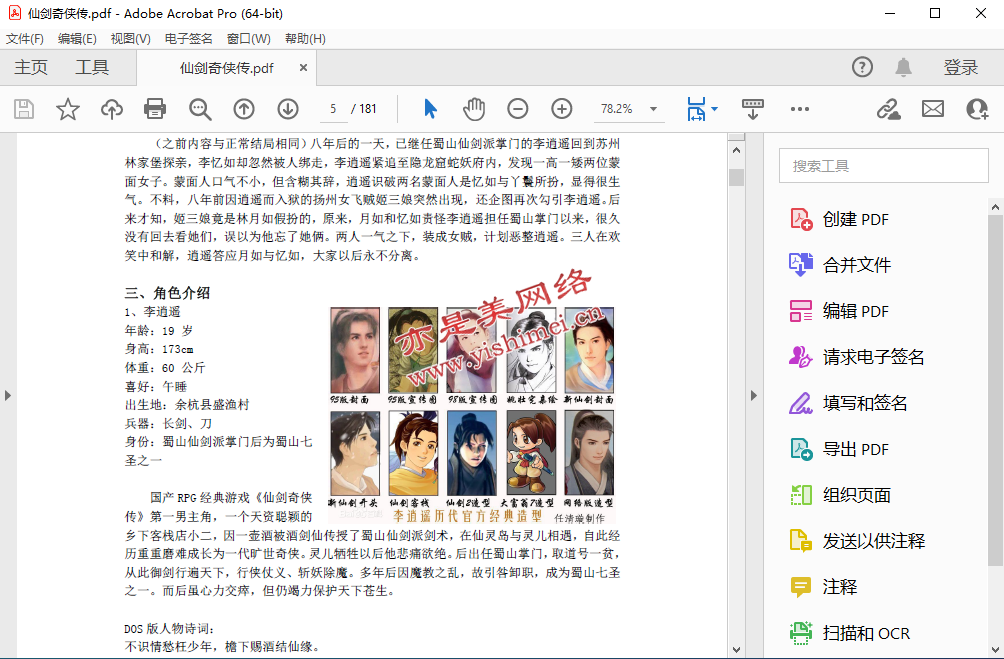Activate the selection arrow tool
1004x659 pixels.
pos(430,109)
